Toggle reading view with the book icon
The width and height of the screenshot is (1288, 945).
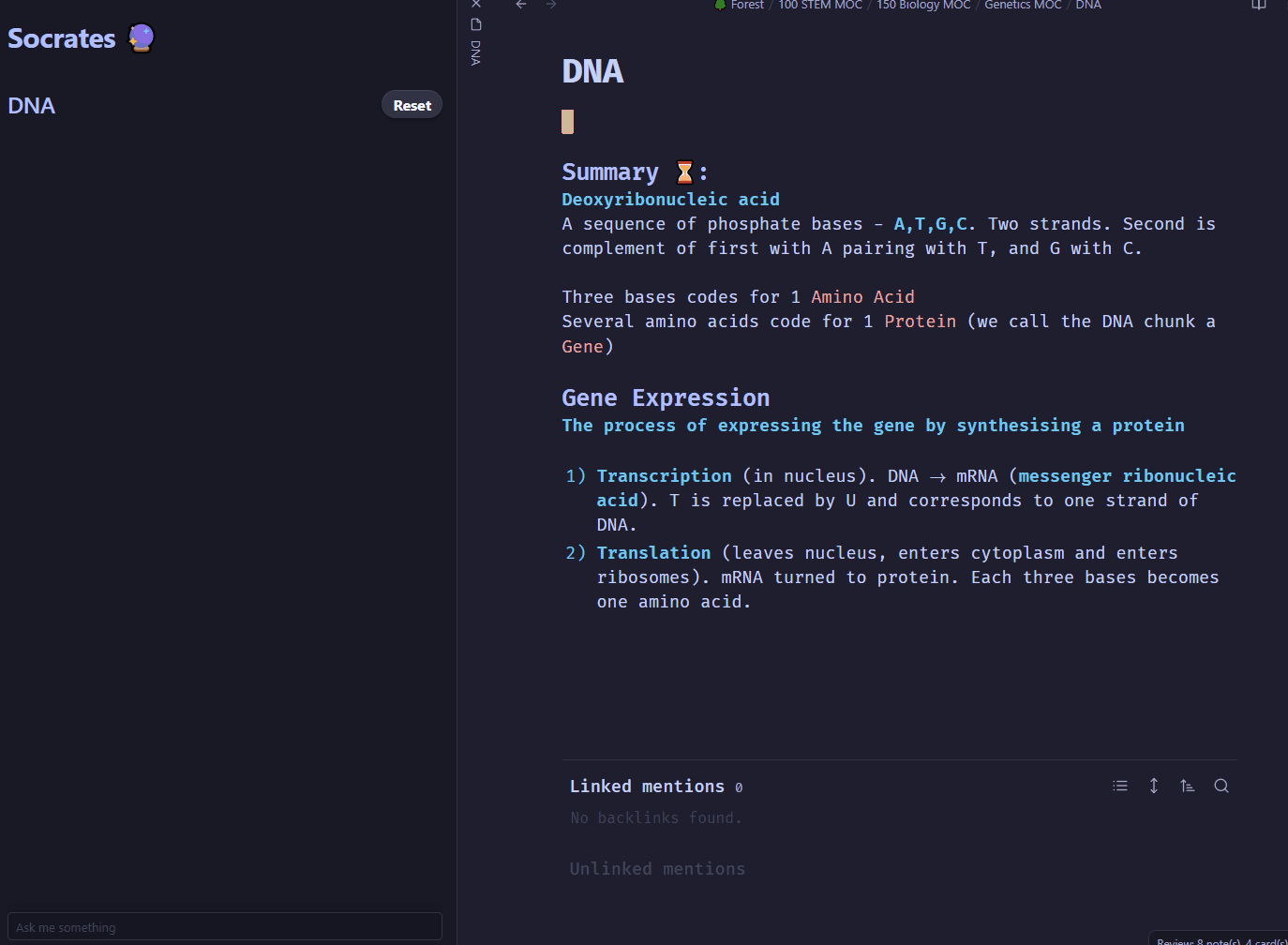[x=1259, y=5]
